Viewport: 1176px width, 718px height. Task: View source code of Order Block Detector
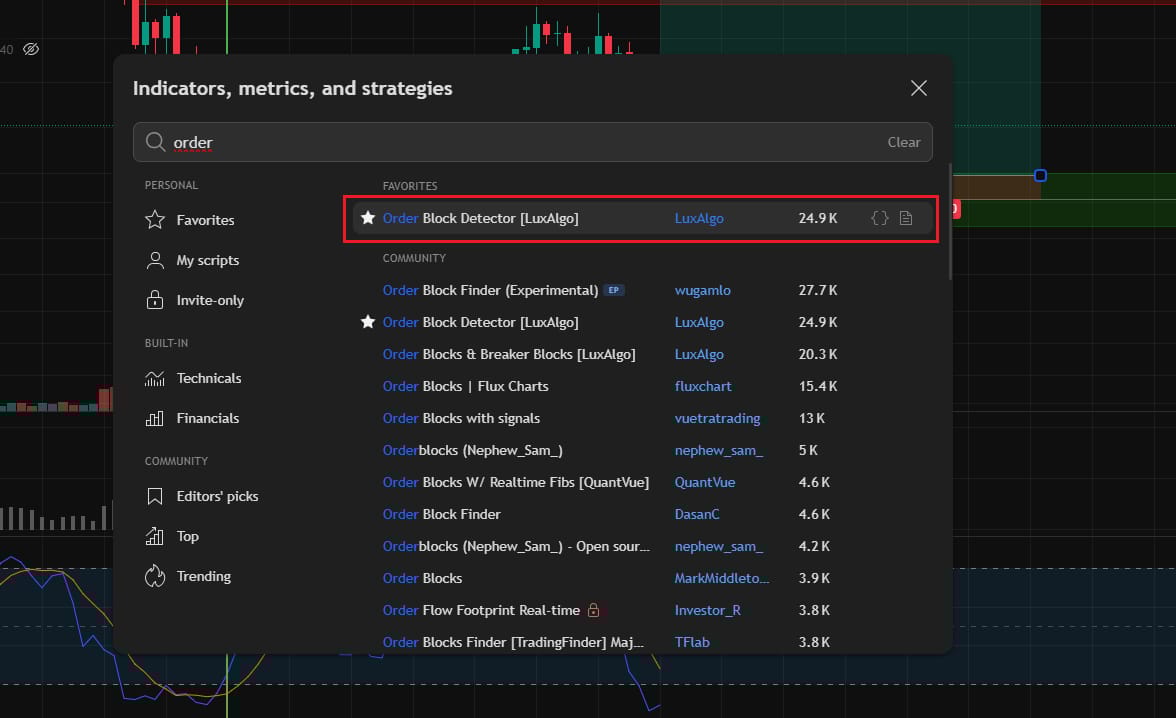[x=880, y=218]
